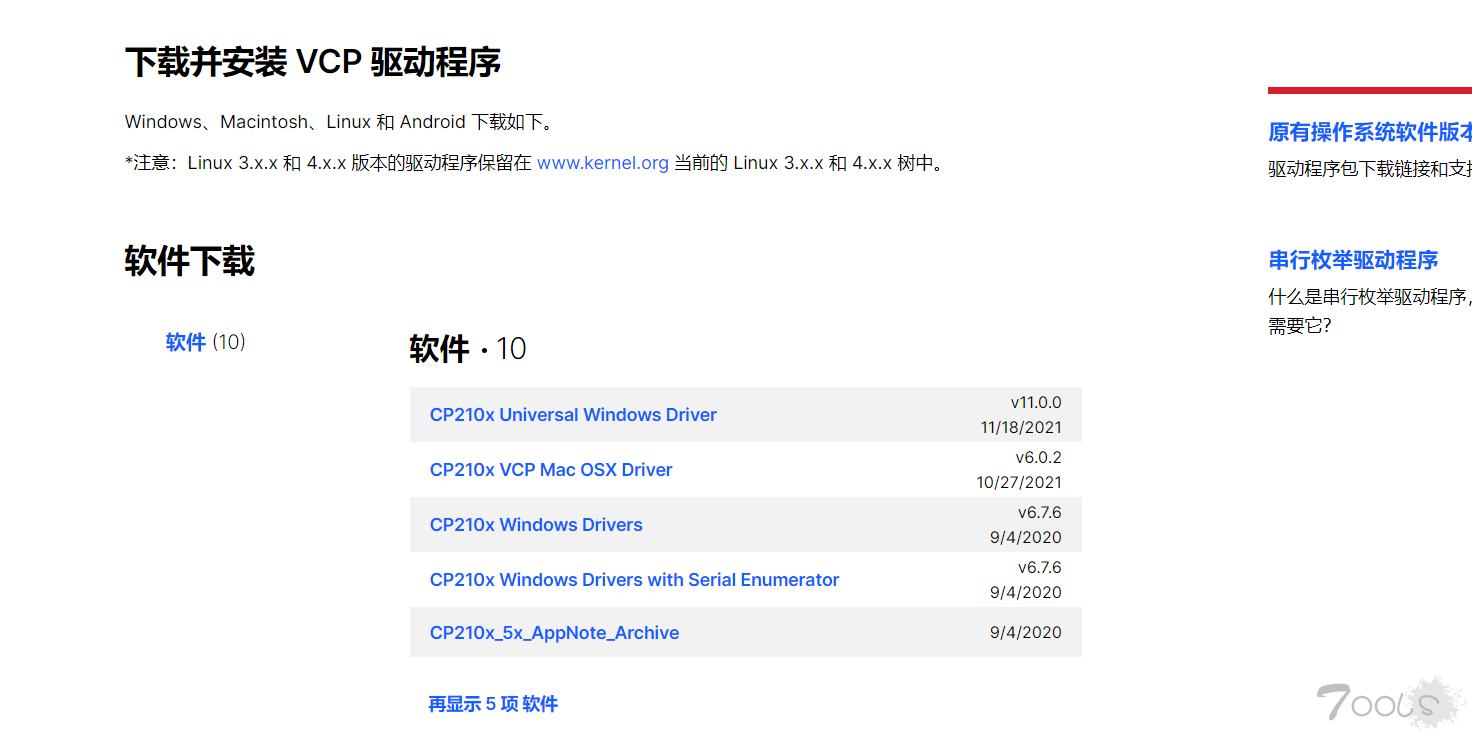Image resolution: width=1472 pixels, height=736 pixels.
Task: Select the 软件 (10) filter in sidebar
Action: pyautogui.click(x=205, y=342)
